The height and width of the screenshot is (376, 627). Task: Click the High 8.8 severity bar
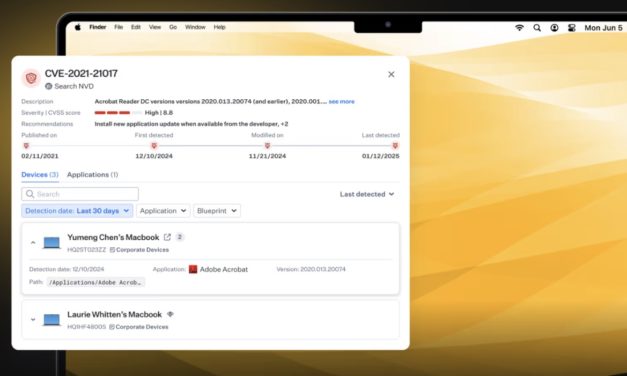tap(118, 113)
